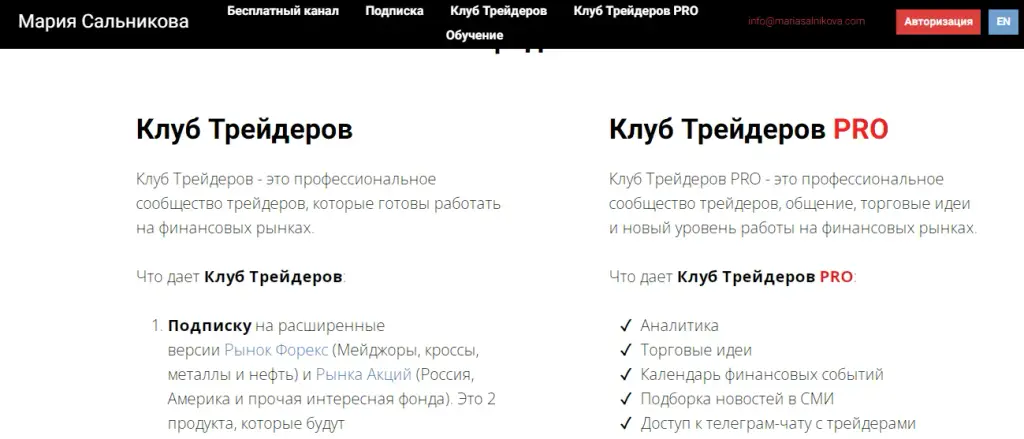The width and height of the screenshot is (1024, 439).
Task: Open Бесплатный канал menu item
Action: 283,11
